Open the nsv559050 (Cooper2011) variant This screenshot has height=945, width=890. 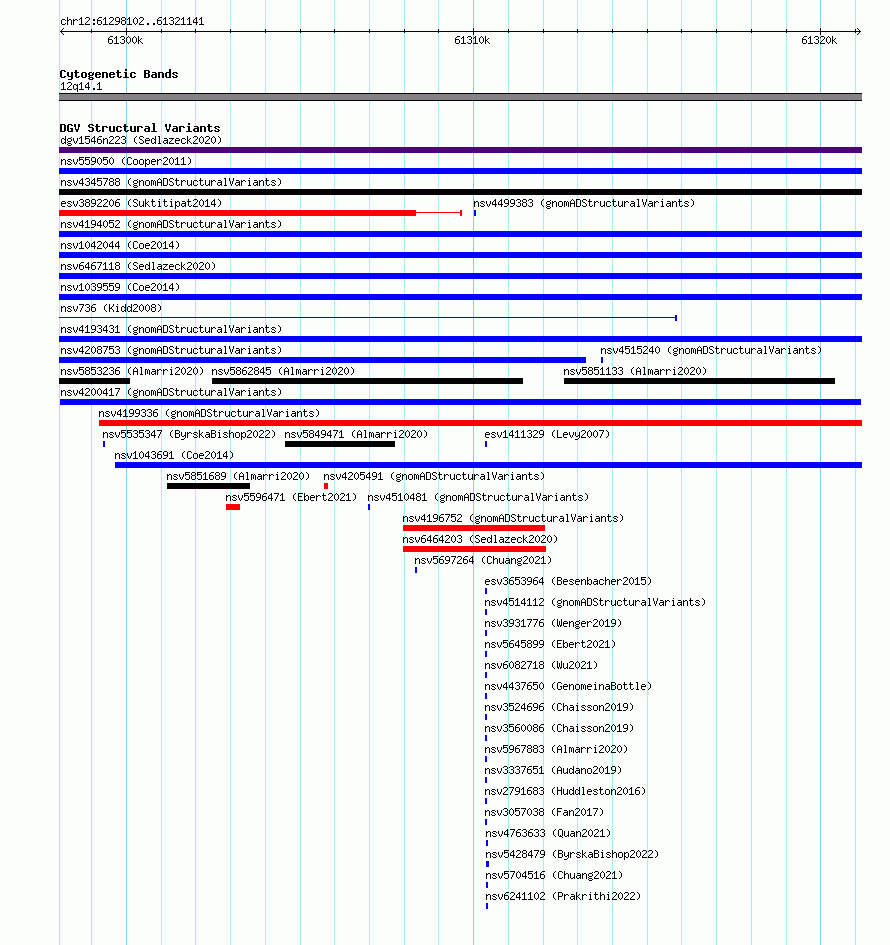[x=126, y=162]
